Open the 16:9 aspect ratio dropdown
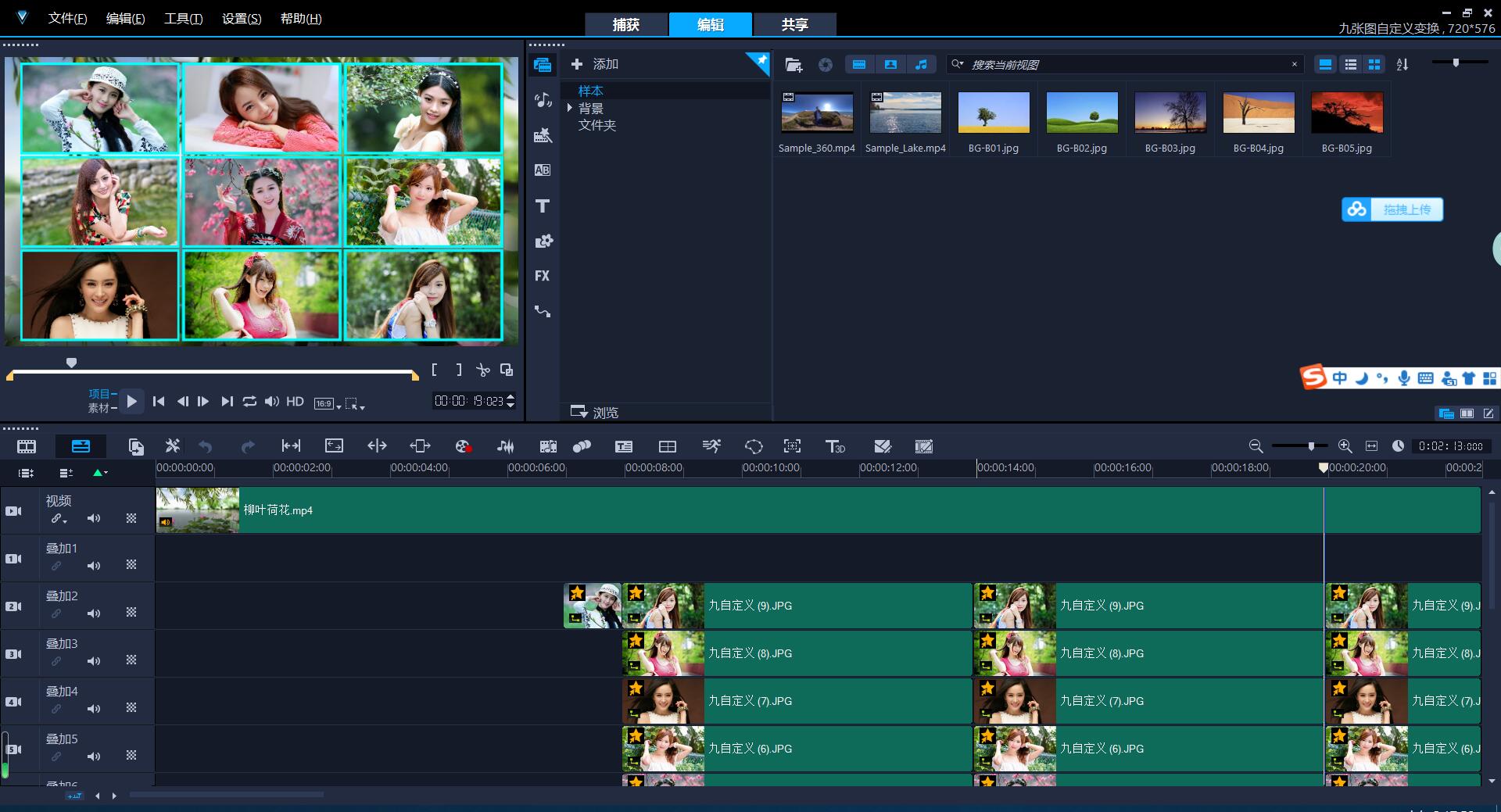 coord(328,403)
